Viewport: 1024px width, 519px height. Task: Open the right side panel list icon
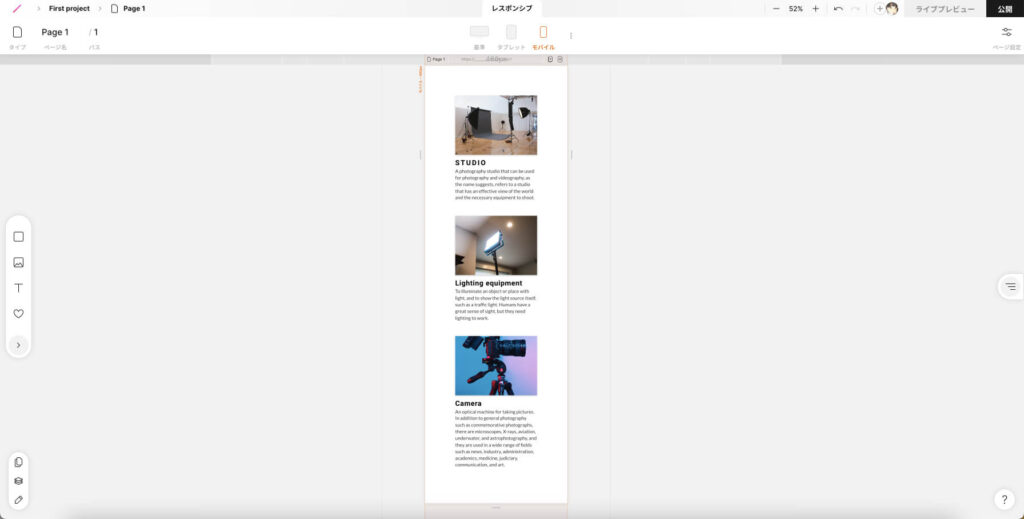point(1010,287)
